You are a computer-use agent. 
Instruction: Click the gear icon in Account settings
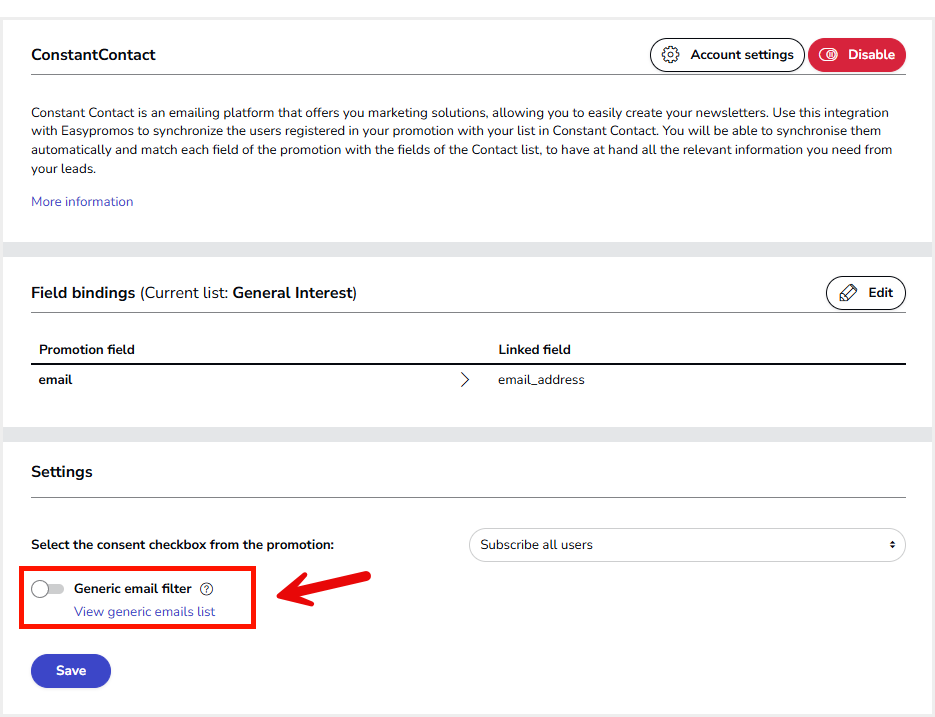coord(670,55)
